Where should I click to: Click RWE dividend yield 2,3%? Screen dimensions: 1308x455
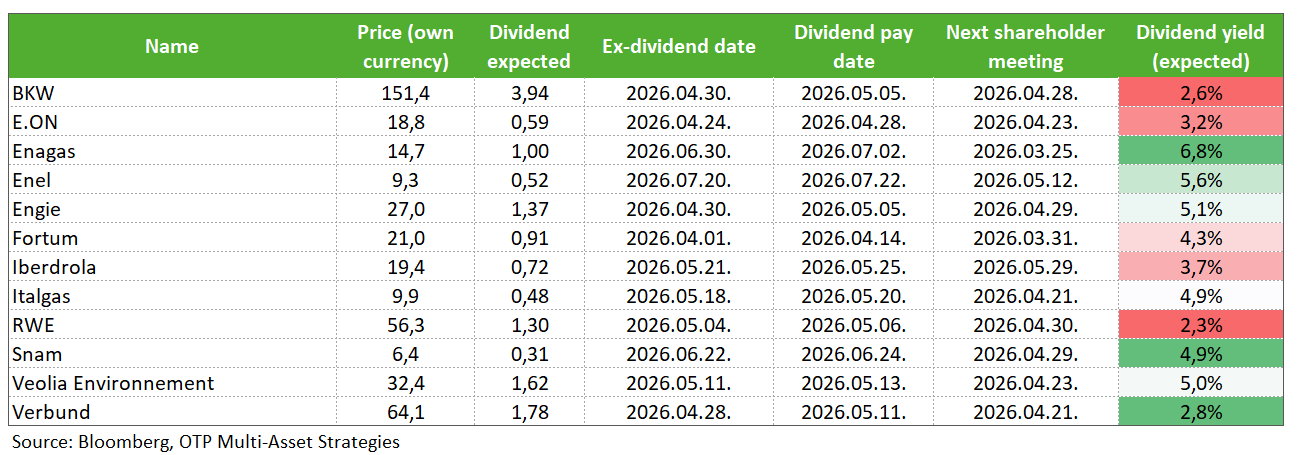click(x=1200, y=325)
